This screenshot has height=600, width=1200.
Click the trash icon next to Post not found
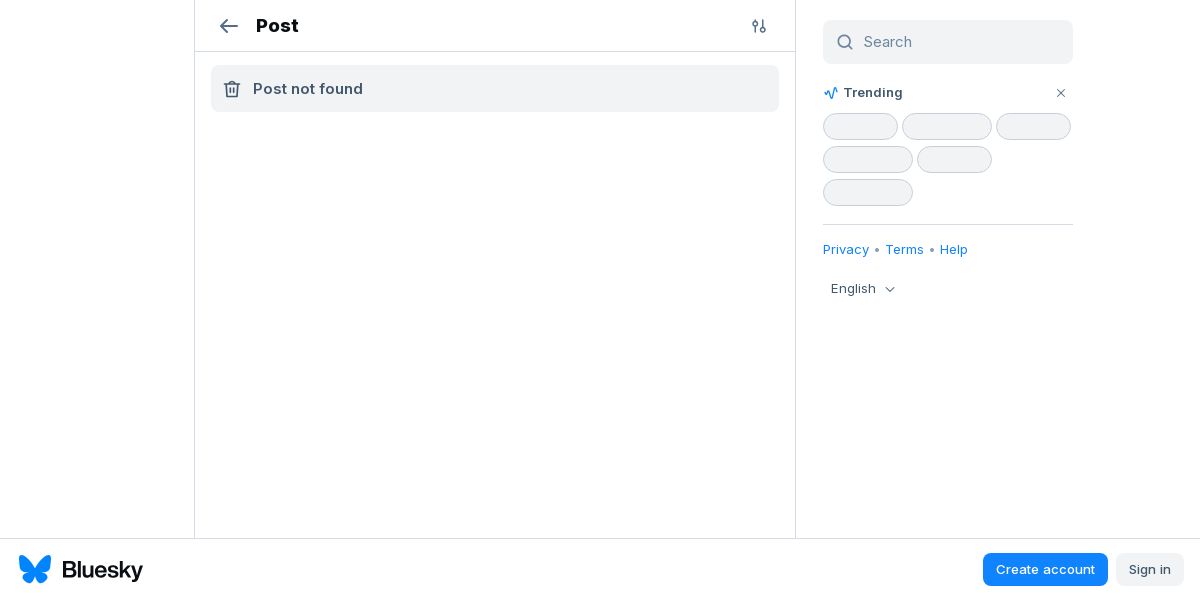click(232, 89)
